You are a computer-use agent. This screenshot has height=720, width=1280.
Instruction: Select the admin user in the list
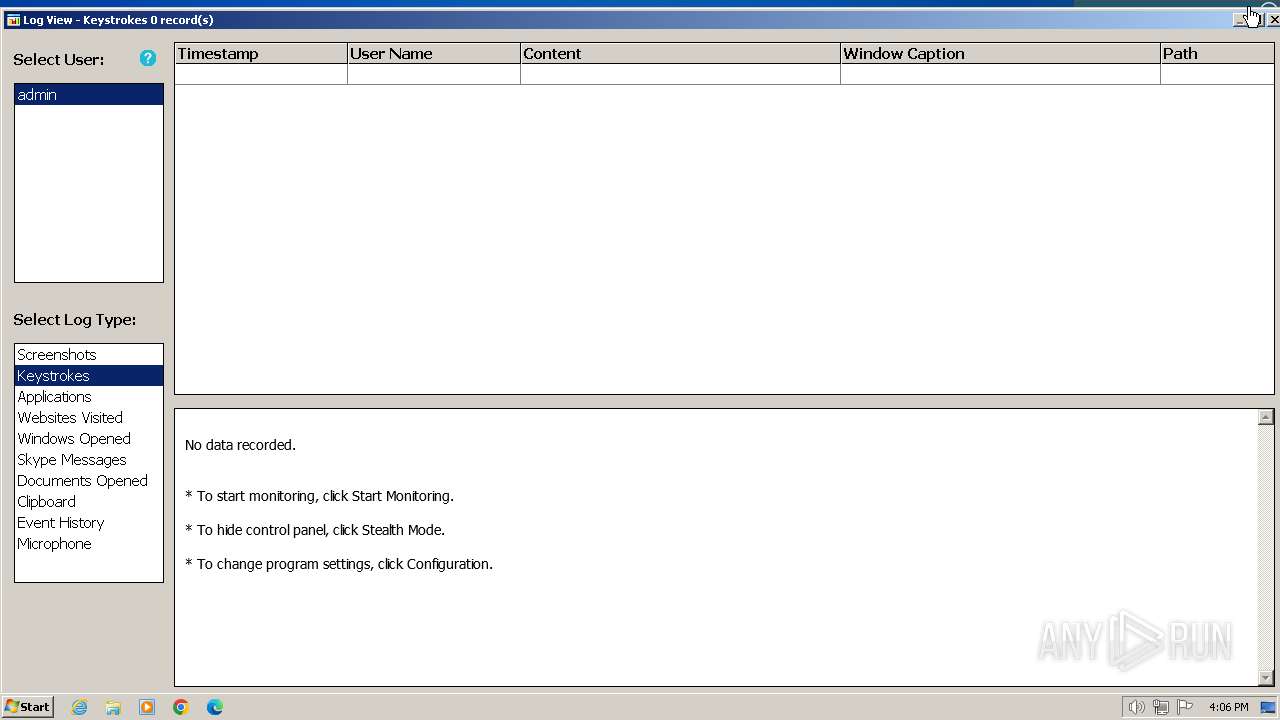pyautogui.click(x=89, y=95)
